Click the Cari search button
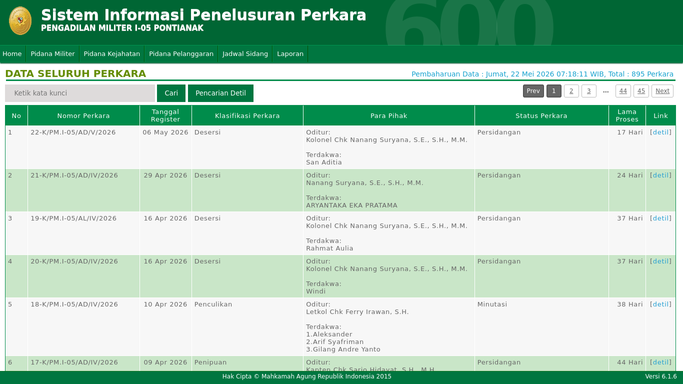Screen dimensions: 683x384 coord(171,93)
